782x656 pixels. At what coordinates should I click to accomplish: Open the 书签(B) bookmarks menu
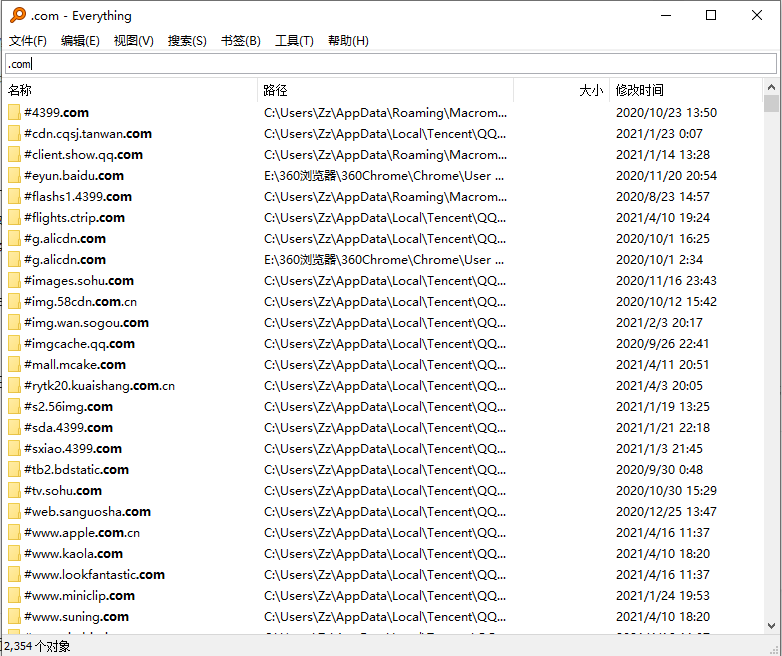click(241, 40)
